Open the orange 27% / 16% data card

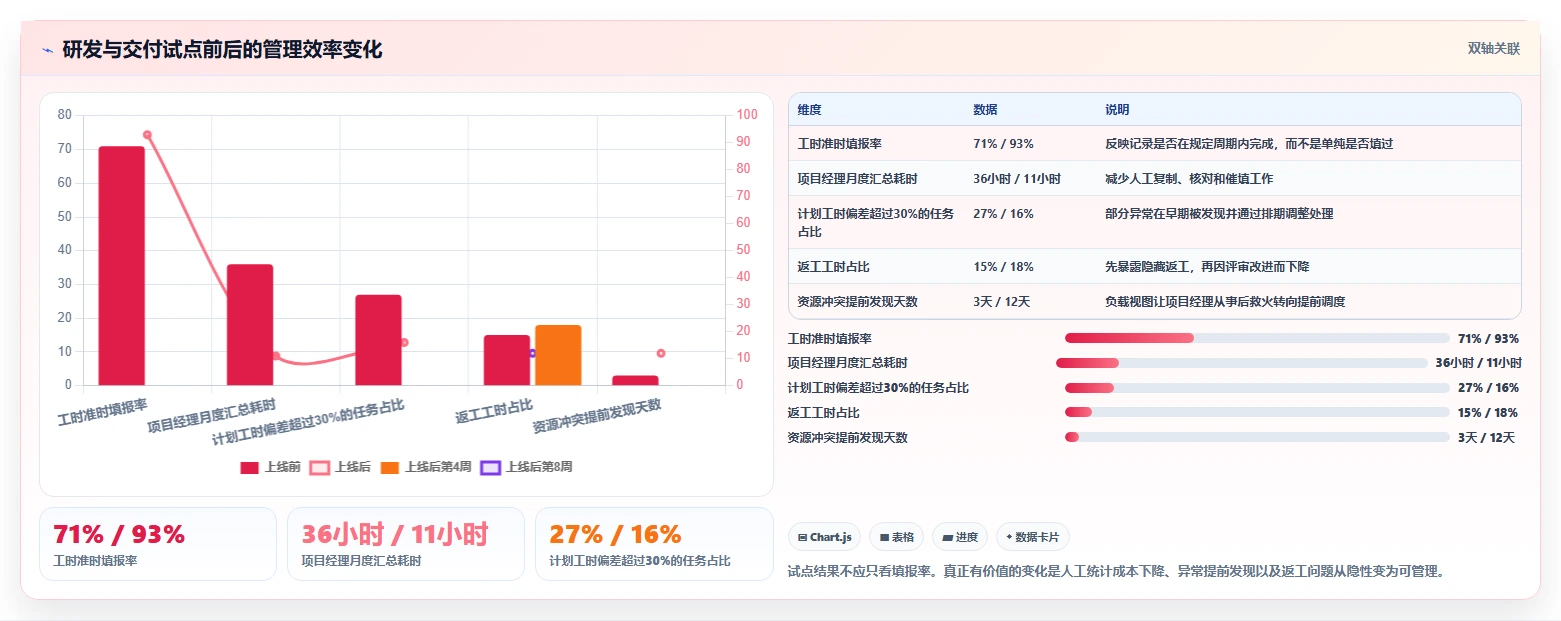[654, 544]
